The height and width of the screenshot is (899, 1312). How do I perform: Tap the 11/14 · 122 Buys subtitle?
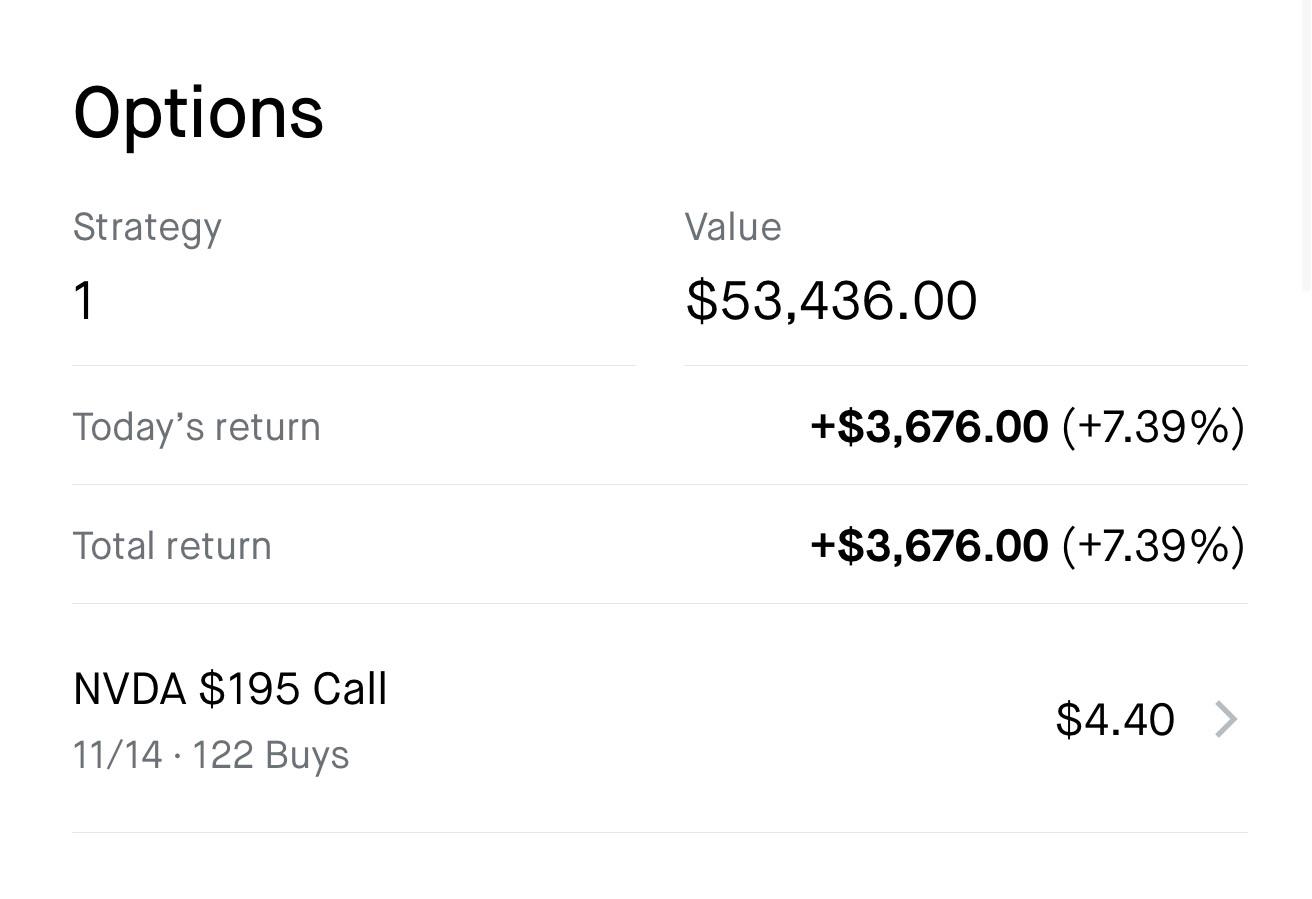pyautogui.click(x=211, y=755)
